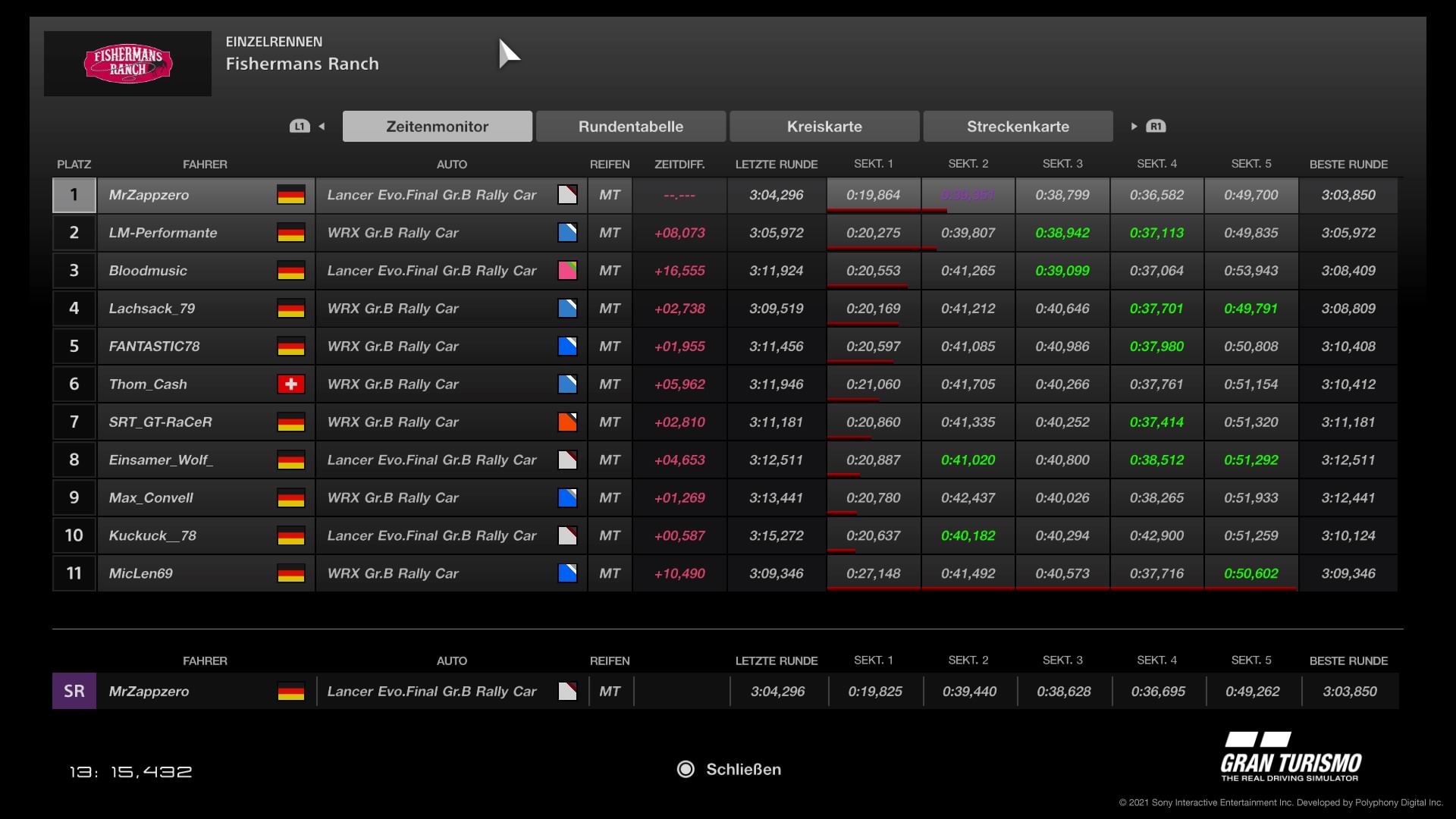Switch to the Rundentabelle tab
The width and height of the screenshot is (1456, 819).
pos(630,127)
